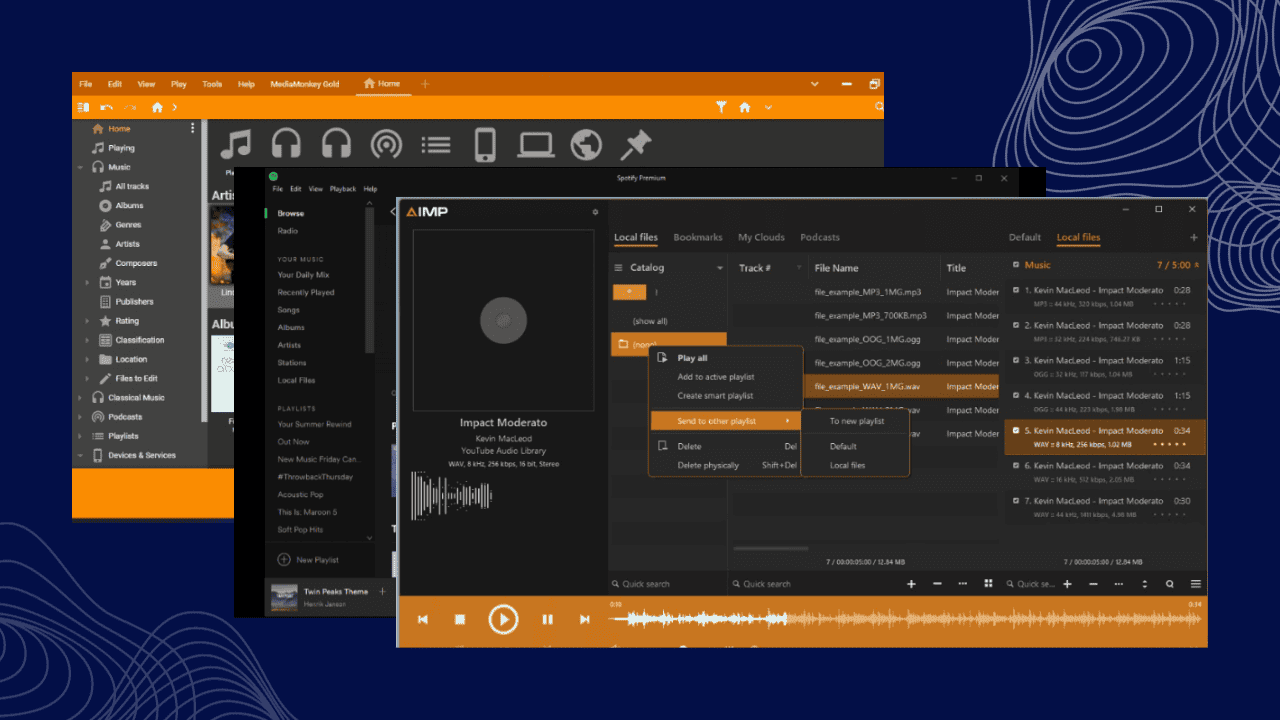This screenshot has height=720, width=1280.
Task: Toggle checkbox for track 1 Kevin MacLeod
Action: coord(1016,290)
